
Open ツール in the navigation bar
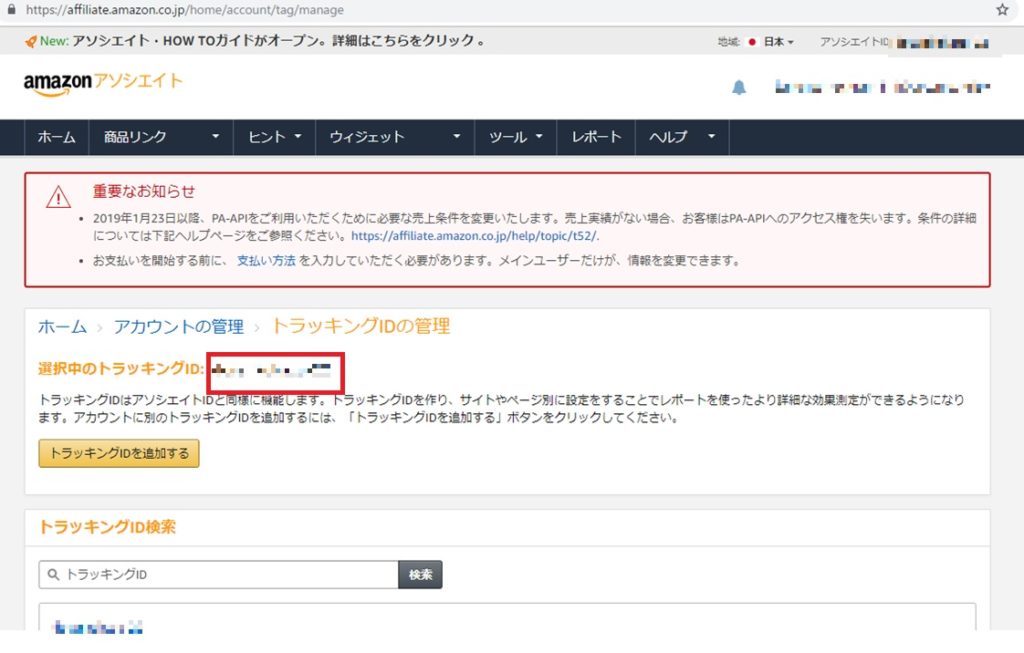(x=508, y=137)
